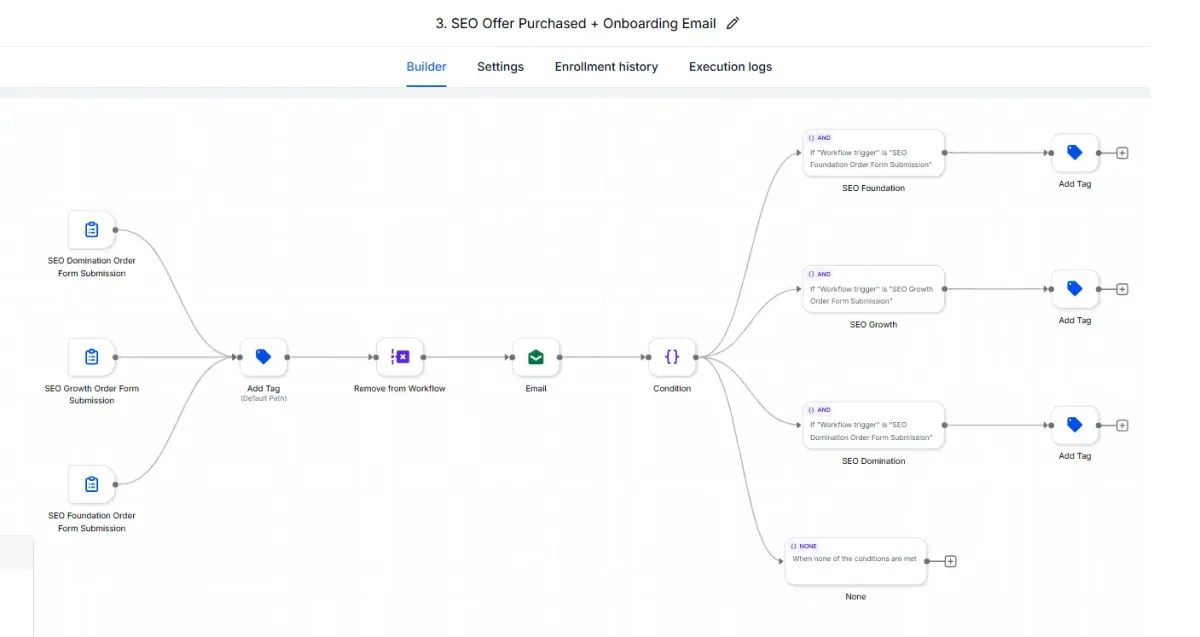Viewport: 1200px width, 637px height.
Task: Open the SEO Foundation condition card
Action: click(x=874, y=153)
